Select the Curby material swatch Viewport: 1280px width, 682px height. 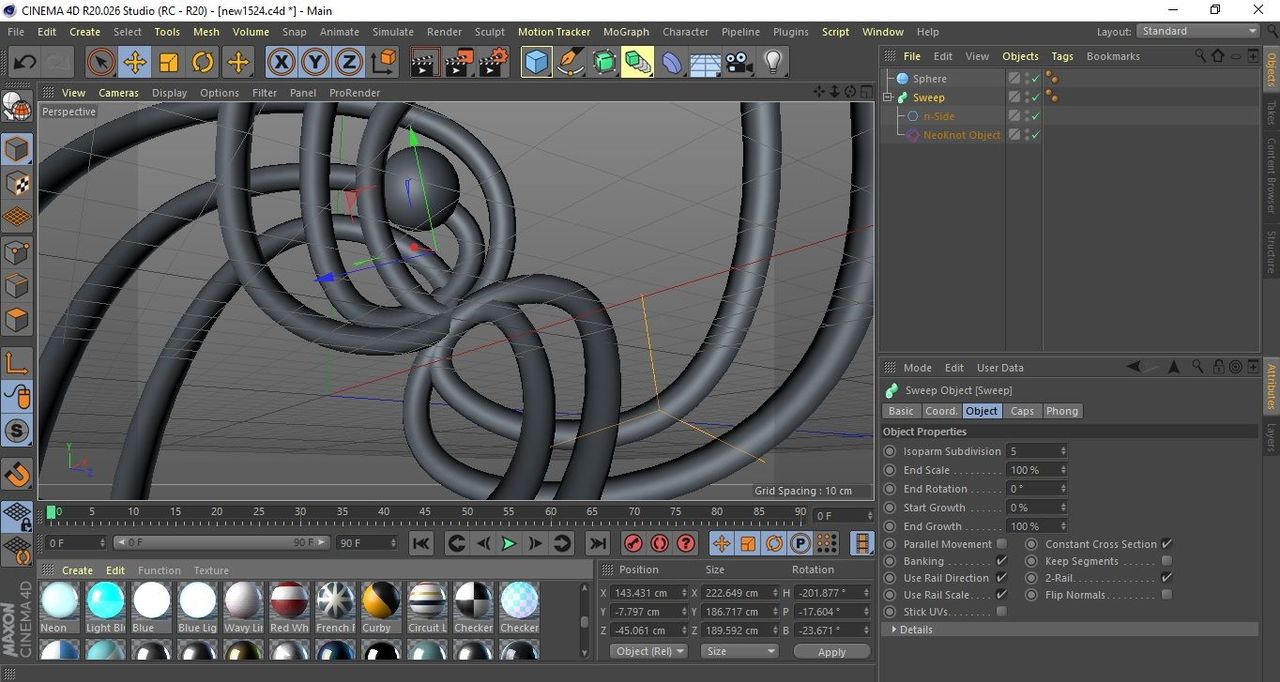pos(381,601)
